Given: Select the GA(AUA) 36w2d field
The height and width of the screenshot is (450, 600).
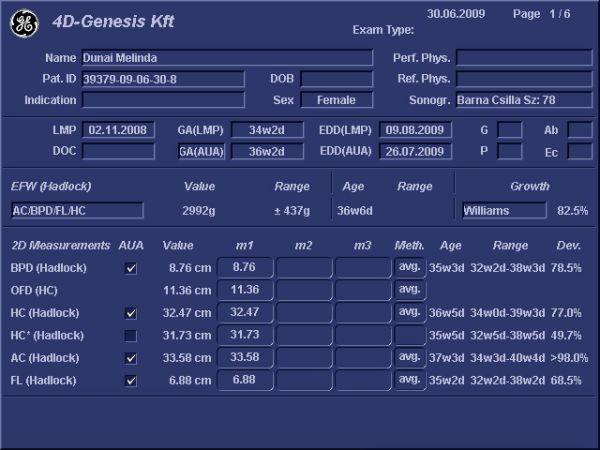Looking at the screenshot, I should point(268,151).
